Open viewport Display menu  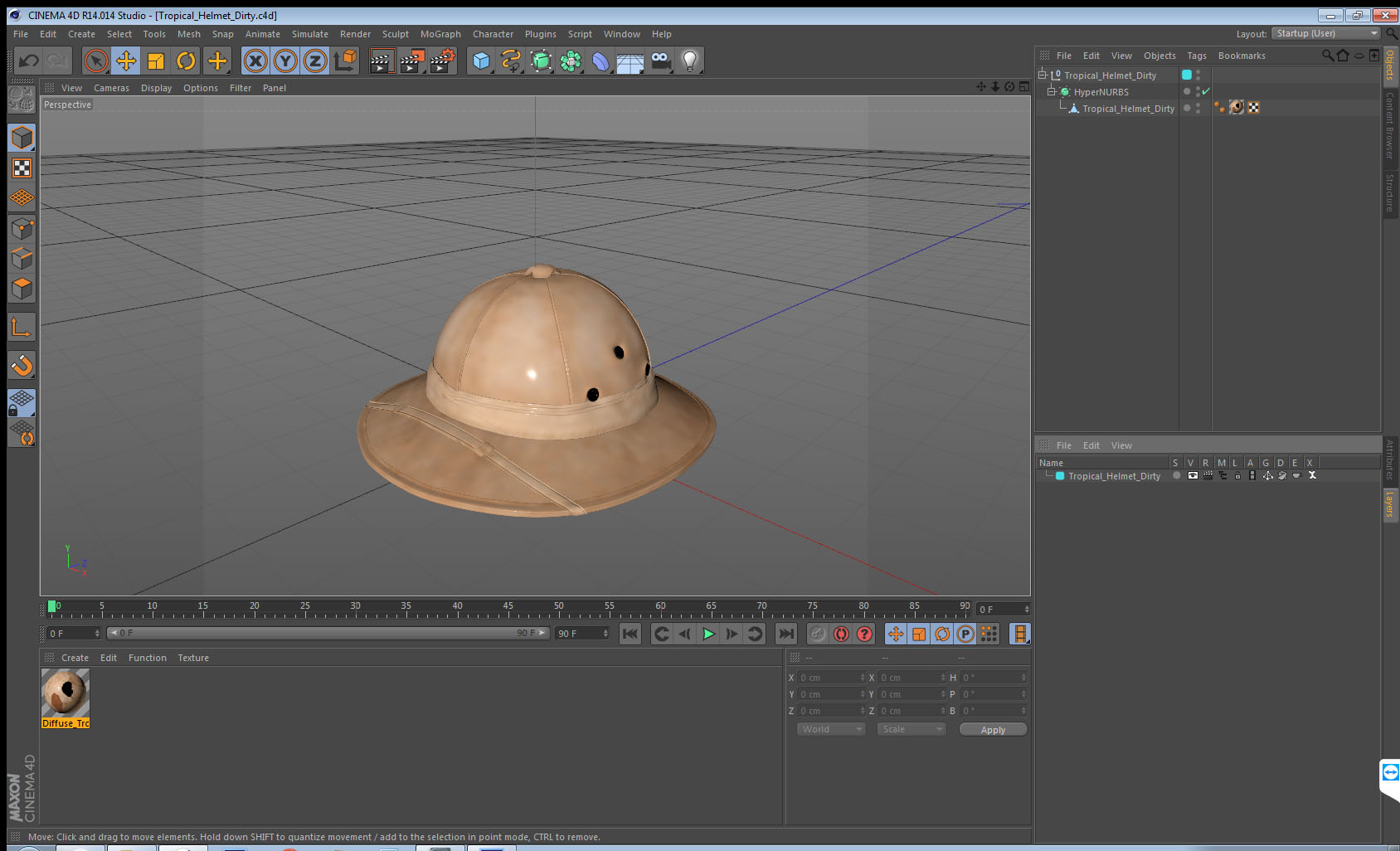(x=156, y=88)
